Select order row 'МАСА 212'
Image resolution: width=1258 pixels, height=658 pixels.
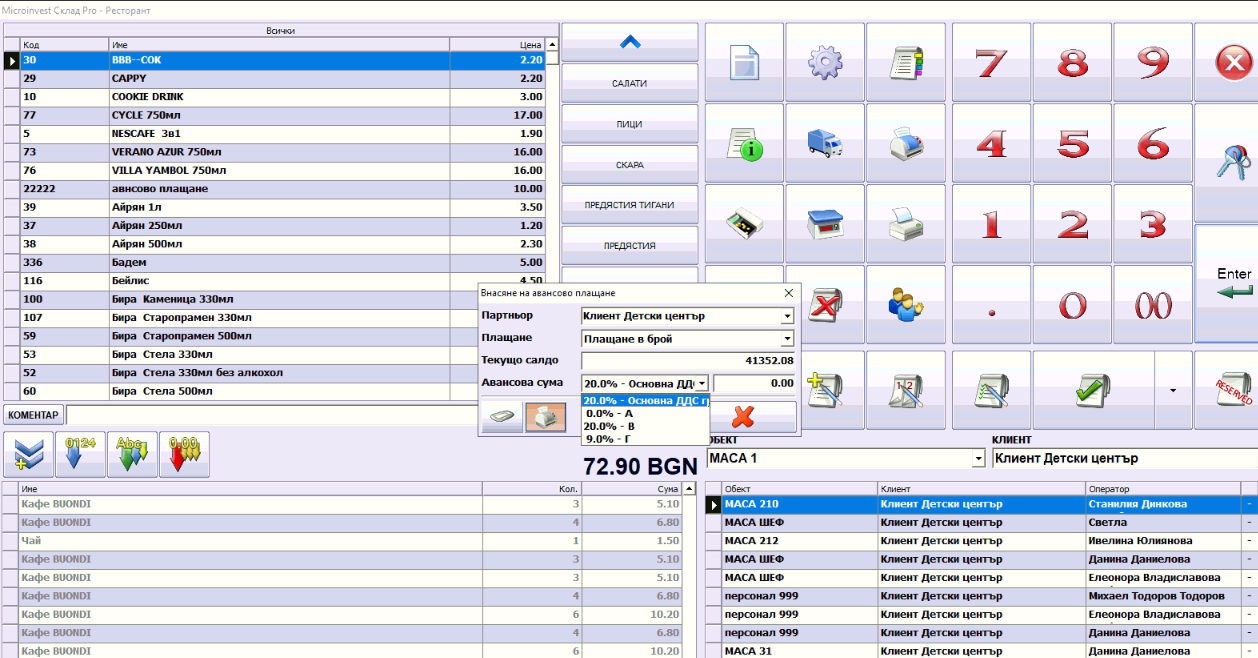pyautogui.click(x=982, y=541)
